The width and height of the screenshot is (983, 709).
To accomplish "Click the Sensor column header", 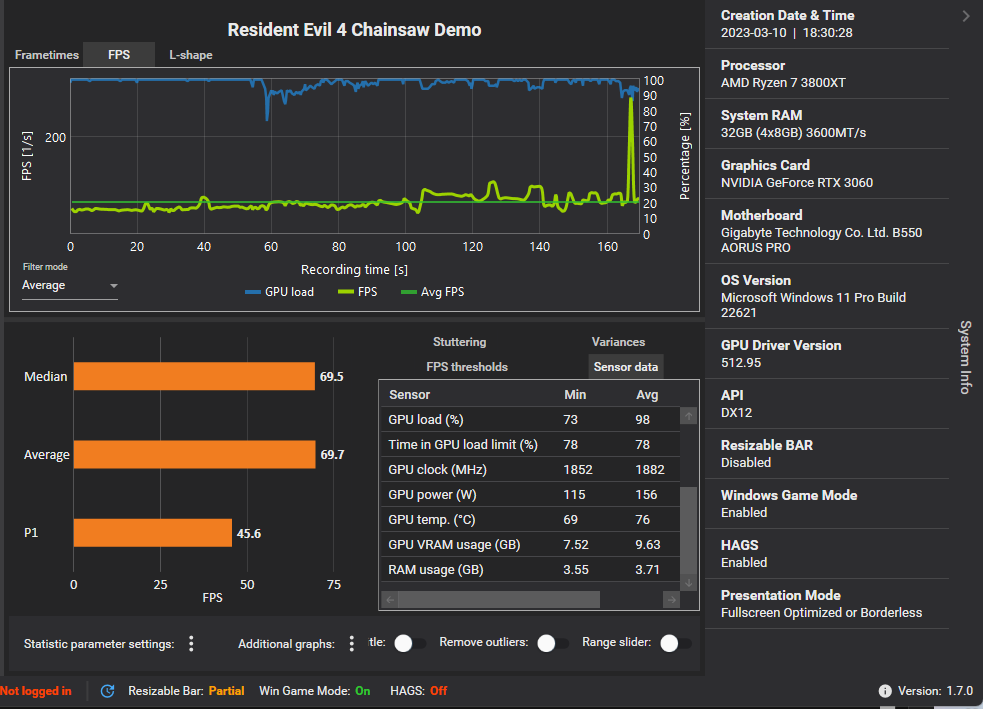I will click(x=409, y=394).
